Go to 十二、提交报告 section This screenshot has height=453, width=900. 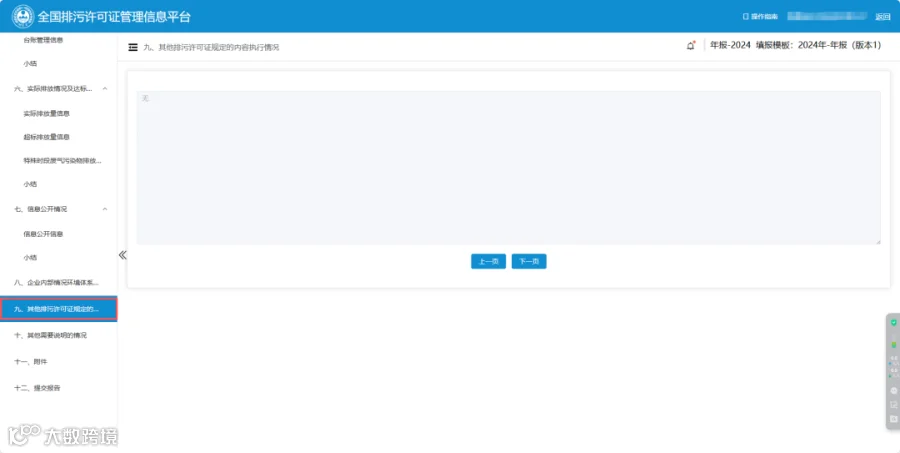(37, 388)
